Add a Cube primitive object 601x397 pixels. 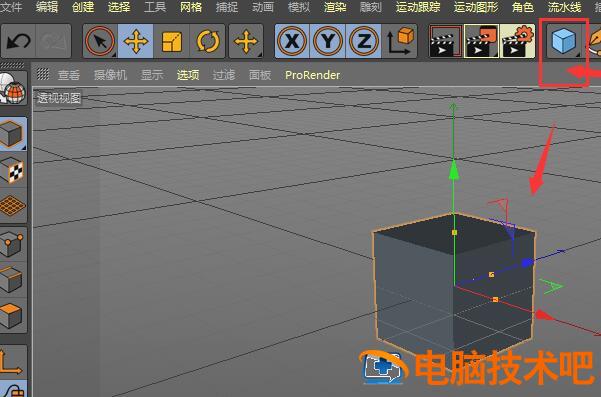pos(563,41)
